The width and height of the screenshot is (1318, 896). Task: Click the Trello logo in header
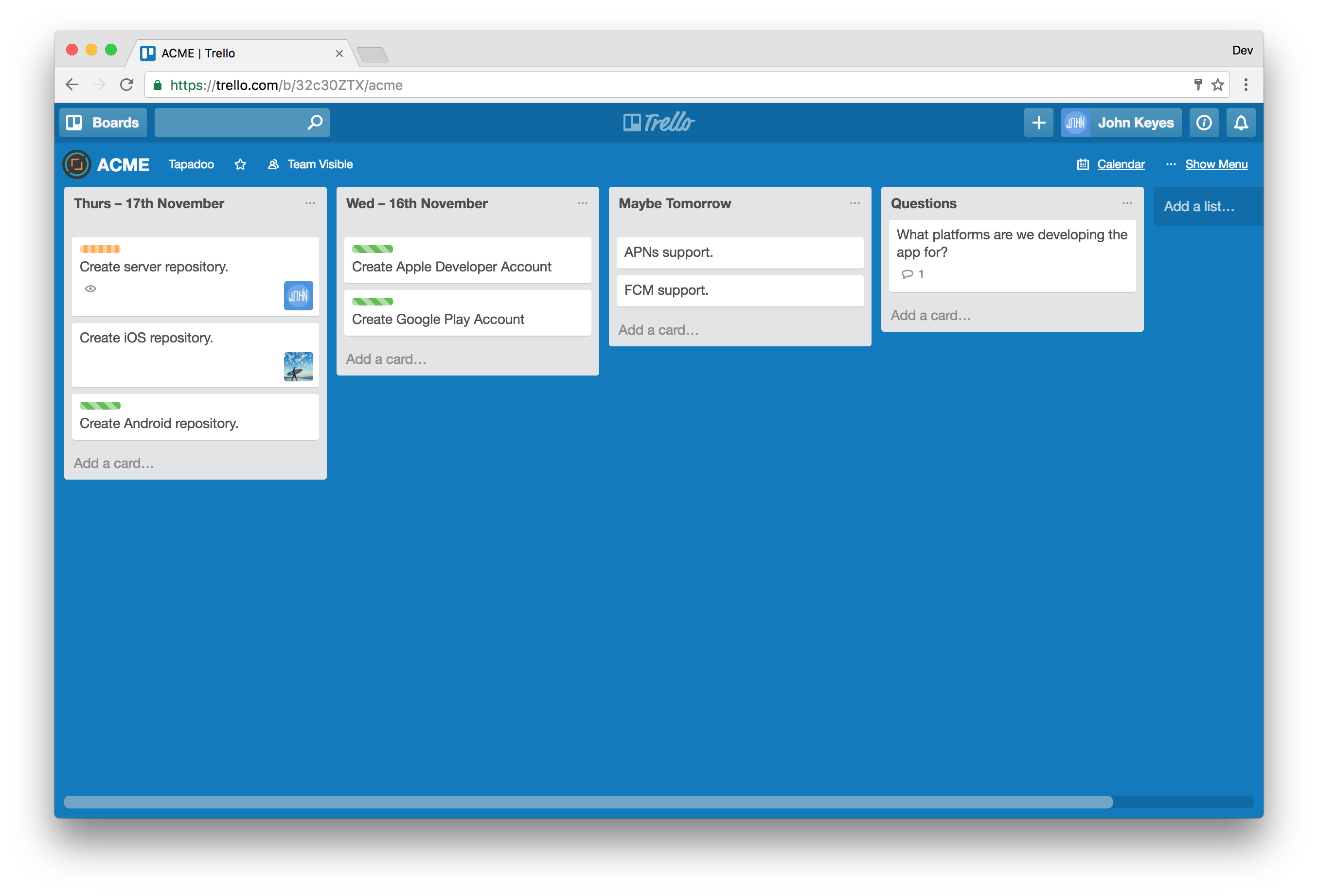click(x=659, y=123)
